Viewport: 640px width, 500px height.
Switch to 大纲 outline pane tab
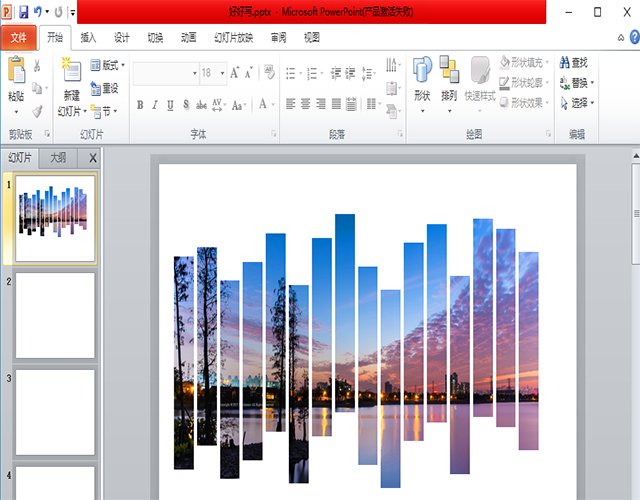coord(58,158)
